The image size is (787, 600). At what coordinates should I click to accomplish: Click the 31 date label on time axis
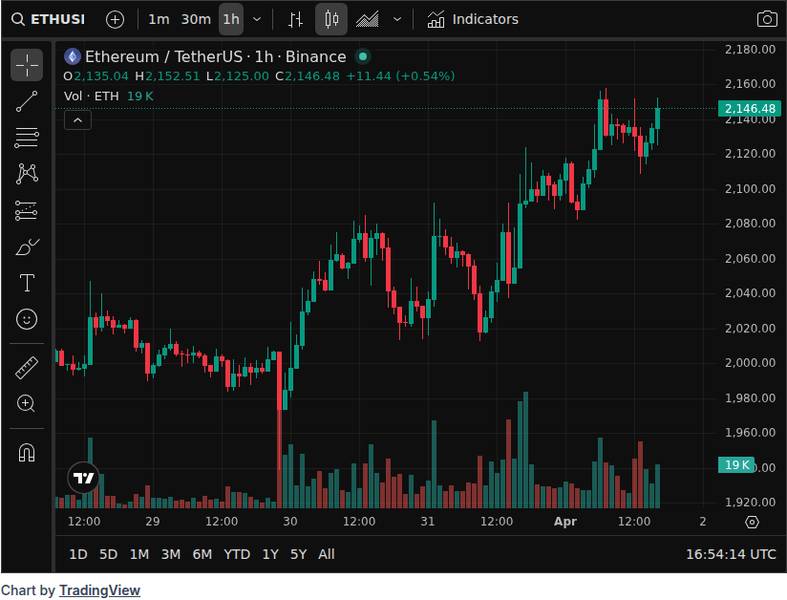pos(428,522)
